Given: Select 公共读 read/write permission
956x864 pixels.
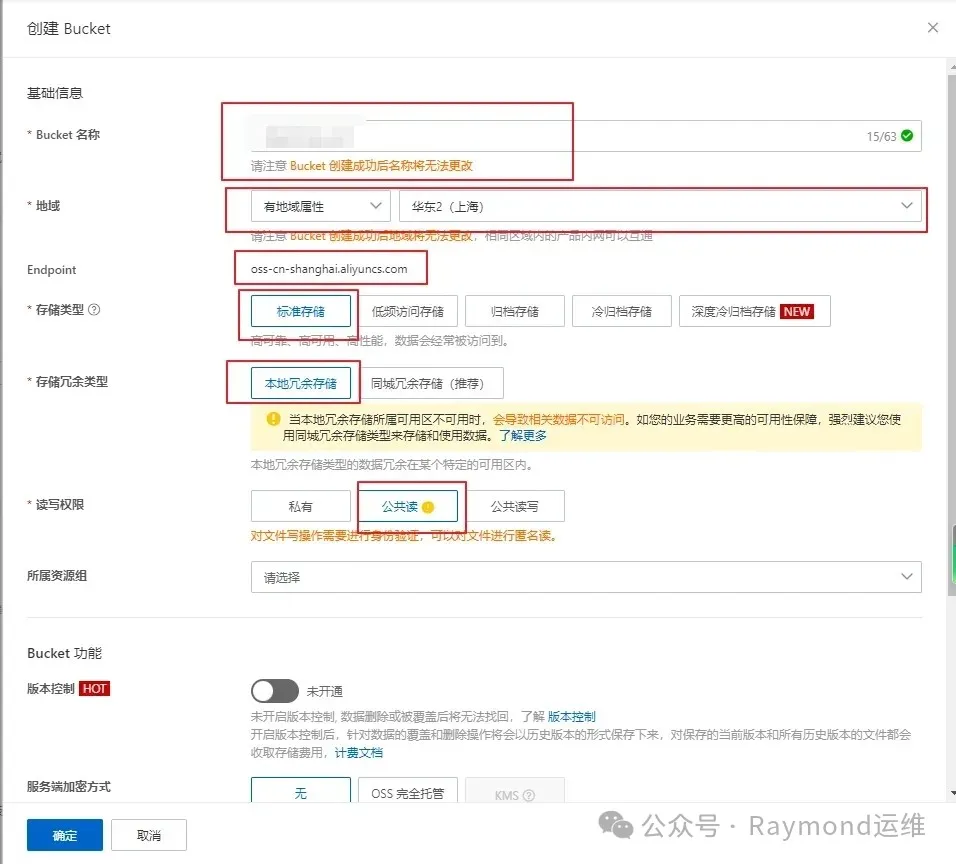Looking at the screenshot, I should pyautogui.click(x=408, y=506).
